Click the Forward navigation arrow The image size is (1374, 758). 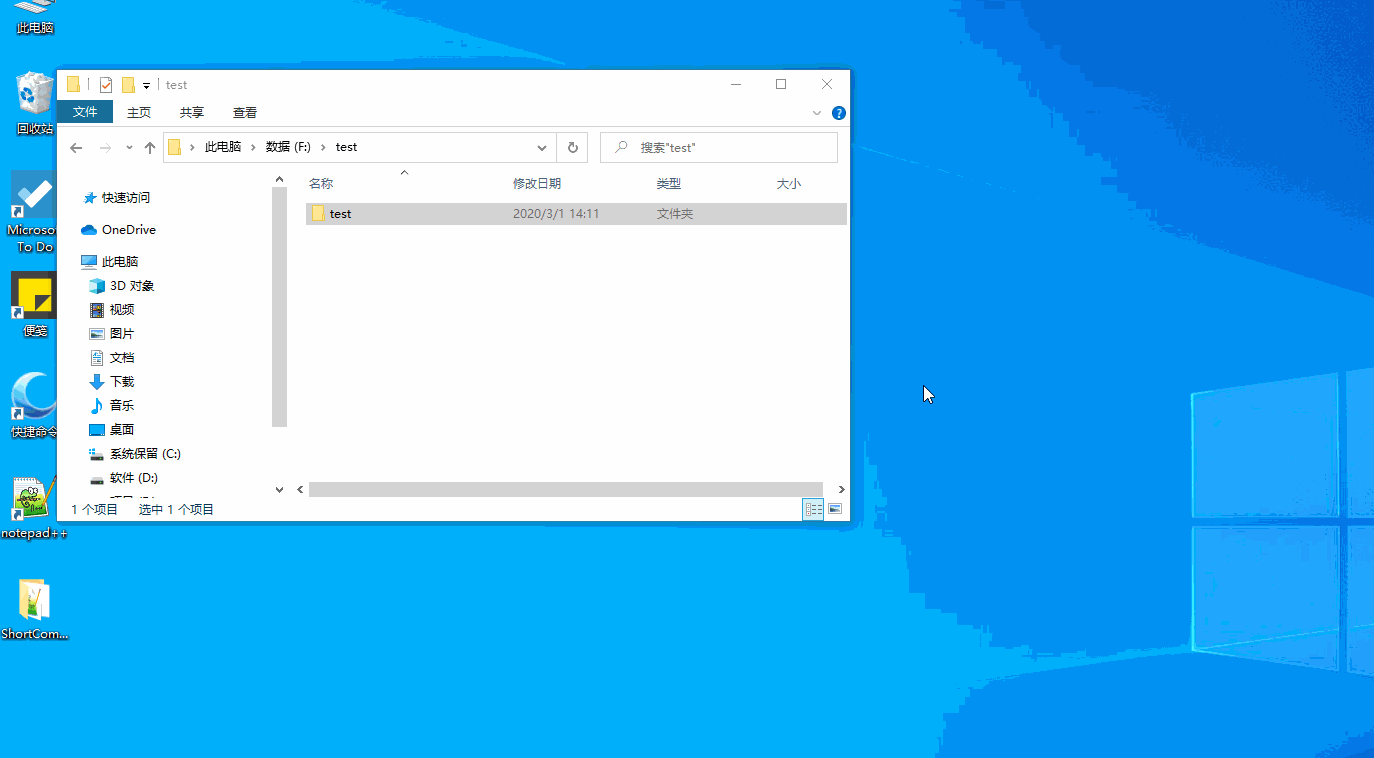[105, 148]
